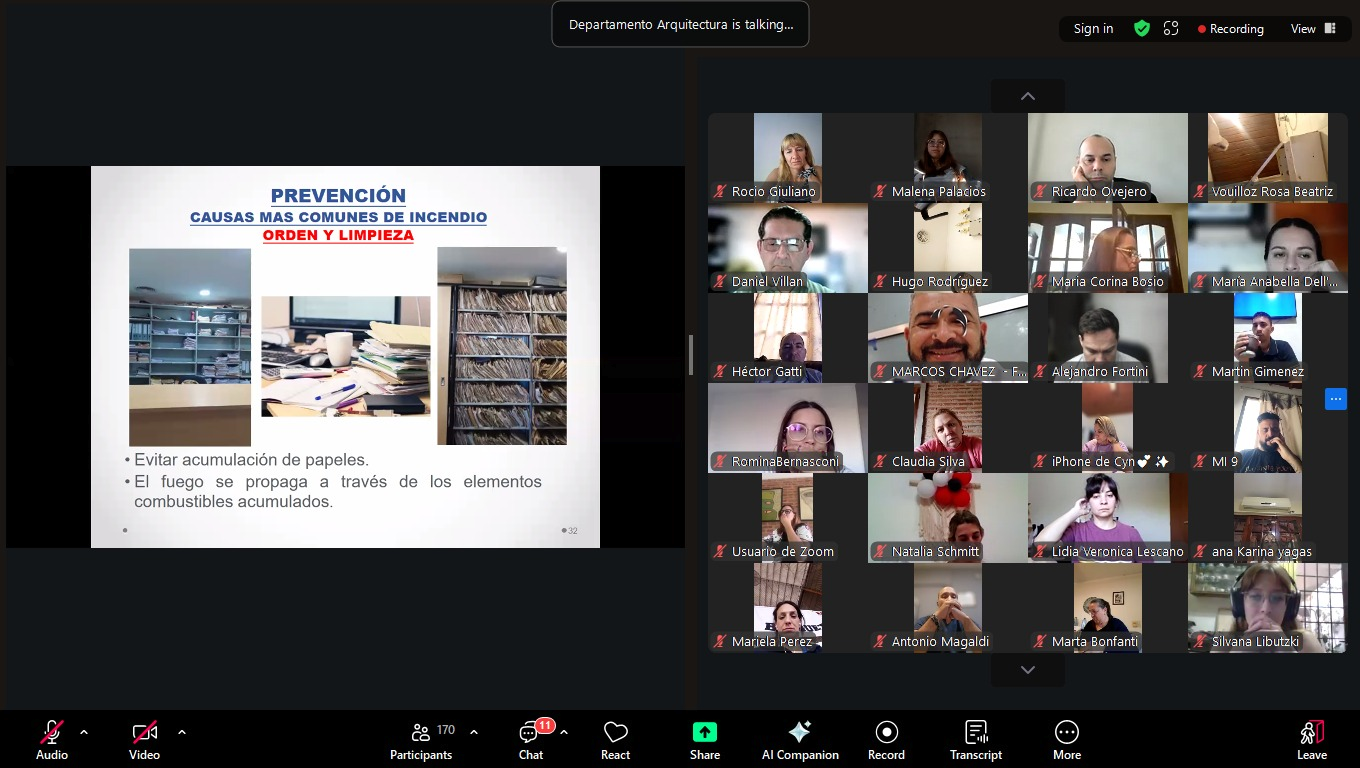The height and width of the screenshot is (768, 1360).
Task: Click the panel divider handle beside slide
Action: [691, 355]
